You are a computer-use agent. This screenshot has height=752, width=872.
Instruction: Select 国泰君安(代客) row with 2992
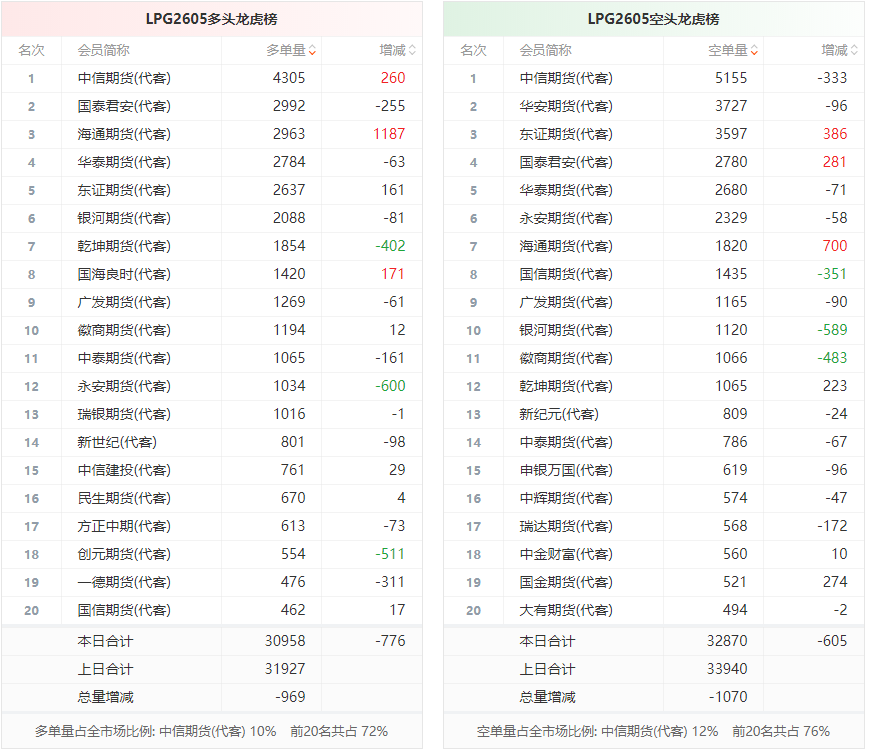coord(212,106)
